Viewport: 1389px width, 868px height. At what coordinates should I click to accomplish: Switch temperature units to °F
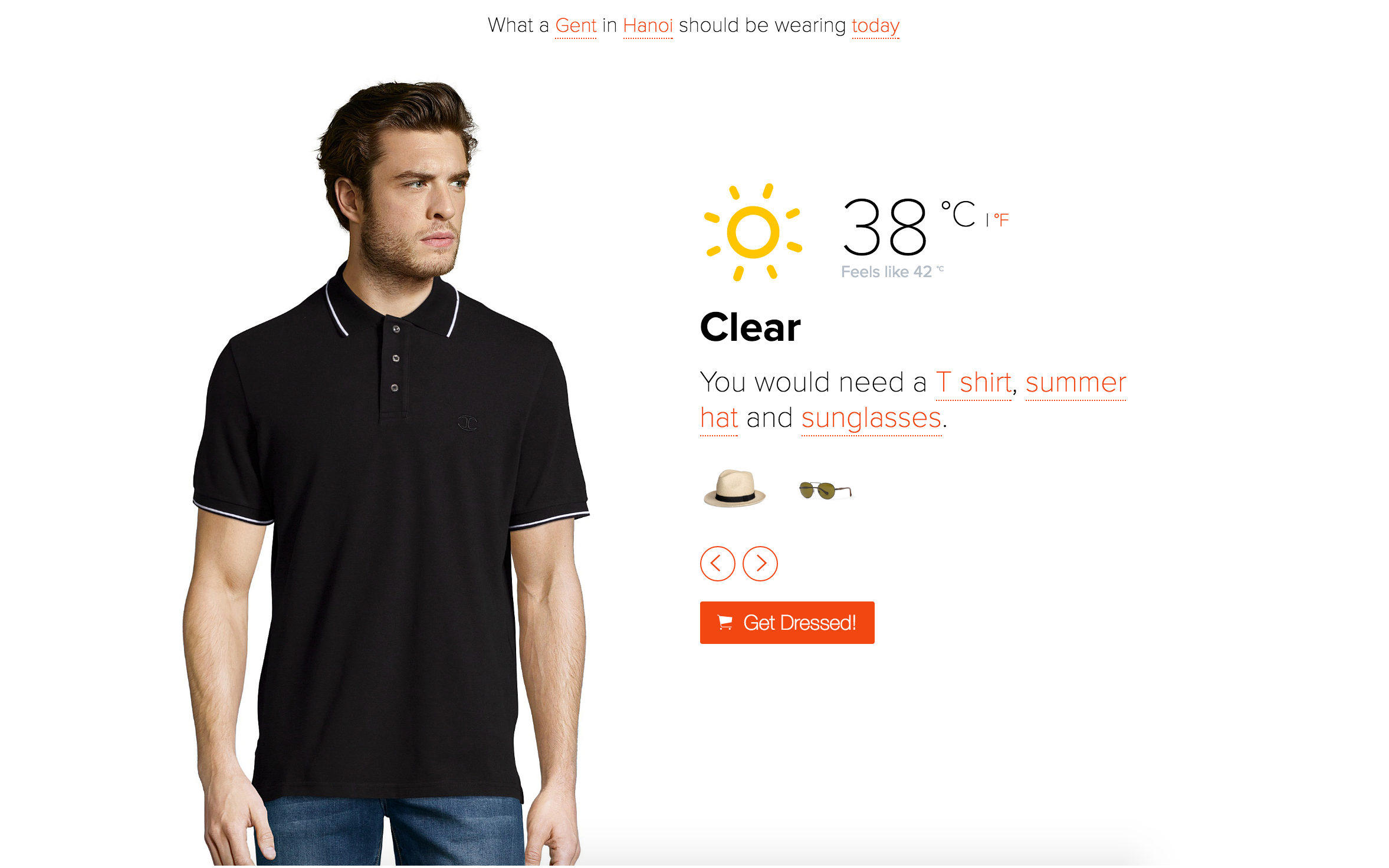coord(1001,220)
